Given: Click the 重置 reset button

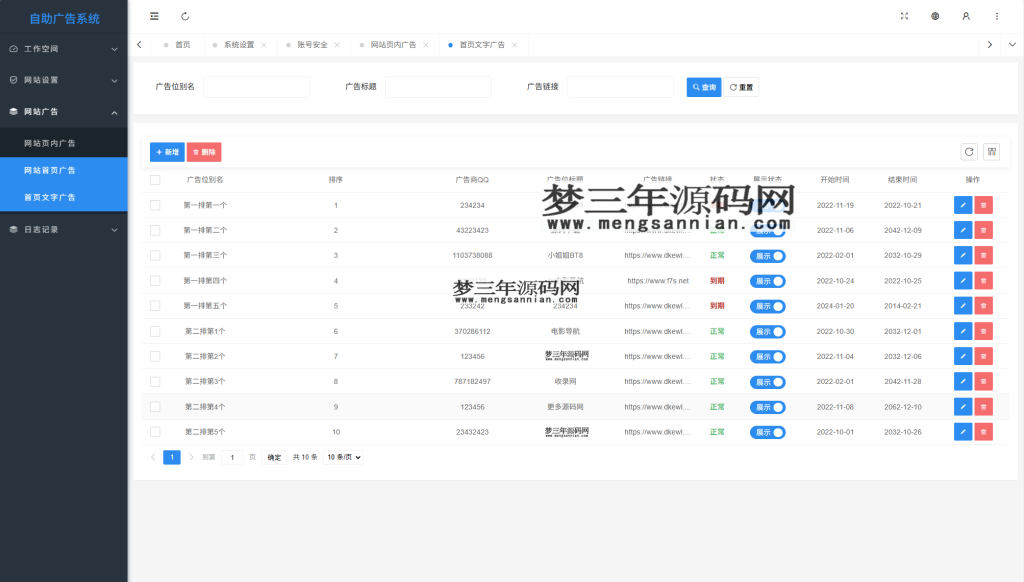Looking at the screenshot, I should click(x=741, y=87).
